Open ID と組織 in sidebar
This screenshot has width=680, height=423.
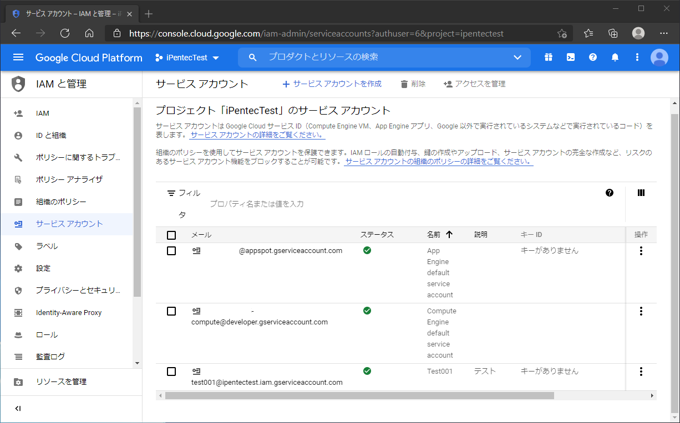pyautogui.click(x=51, y=135)
